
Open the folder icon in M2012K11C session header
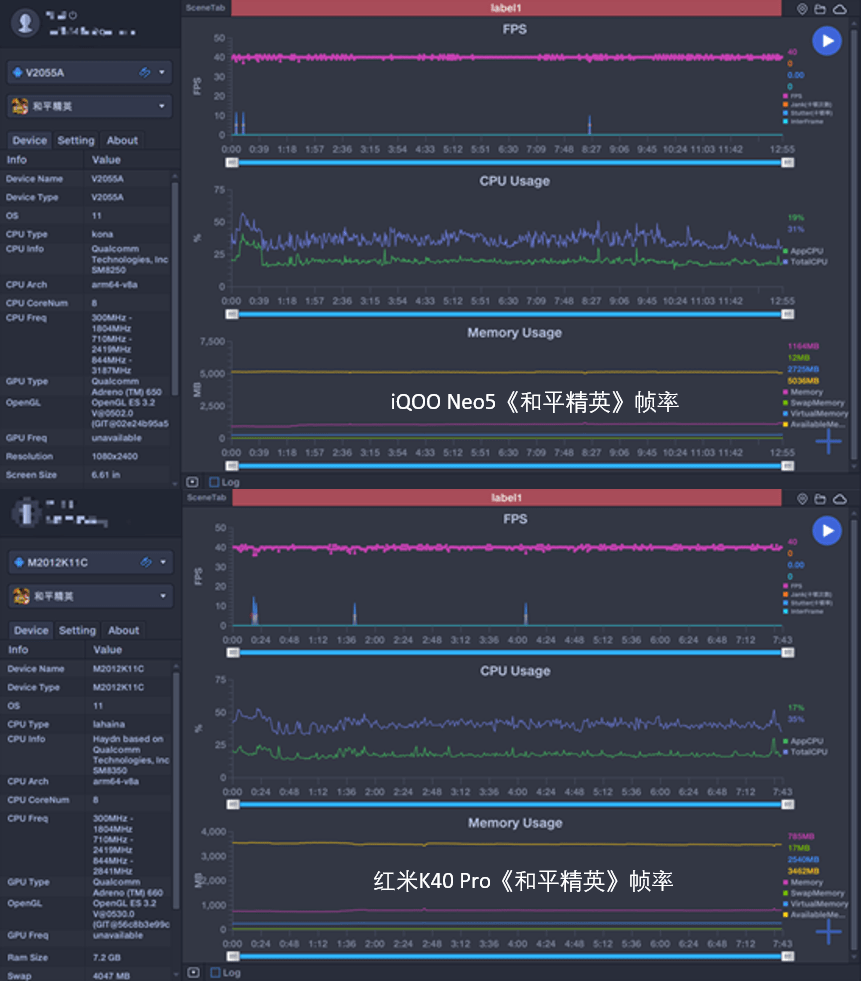tap(820, 499)
